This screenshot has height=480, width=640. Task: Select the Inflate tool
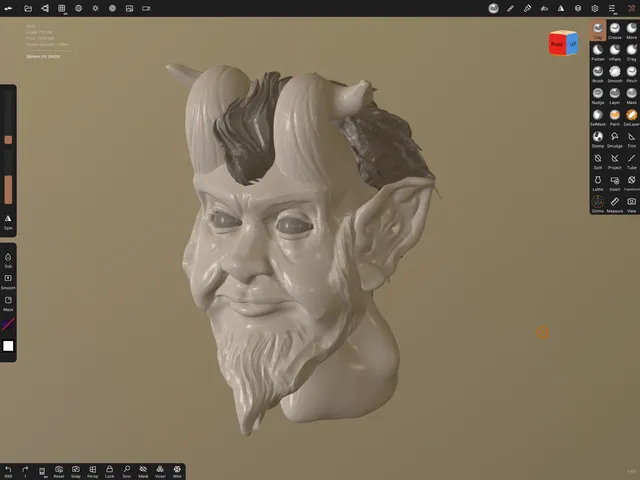tap(615, 52)
